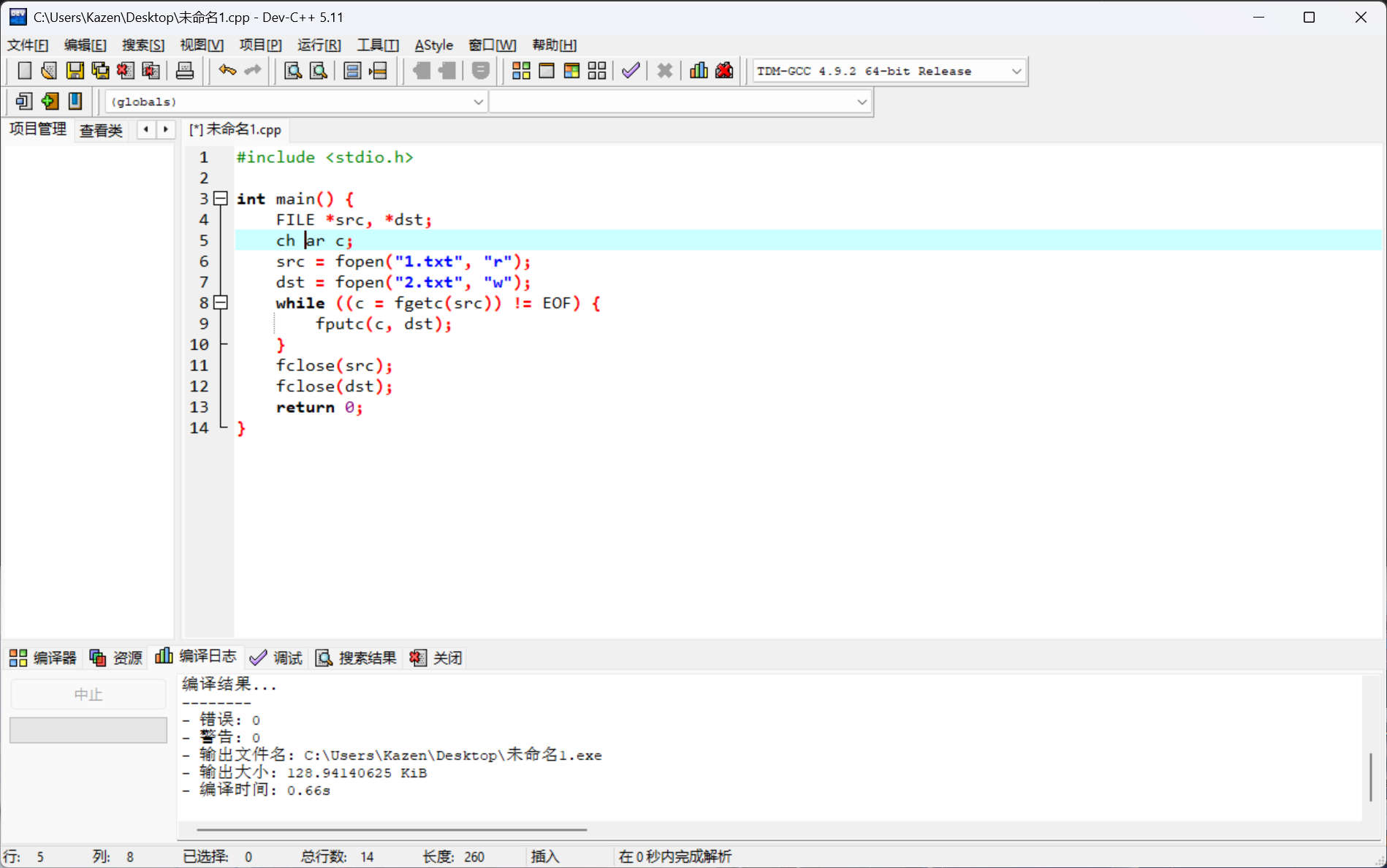Open the Find dialog

pyautogui.click(x=292, y=70)
